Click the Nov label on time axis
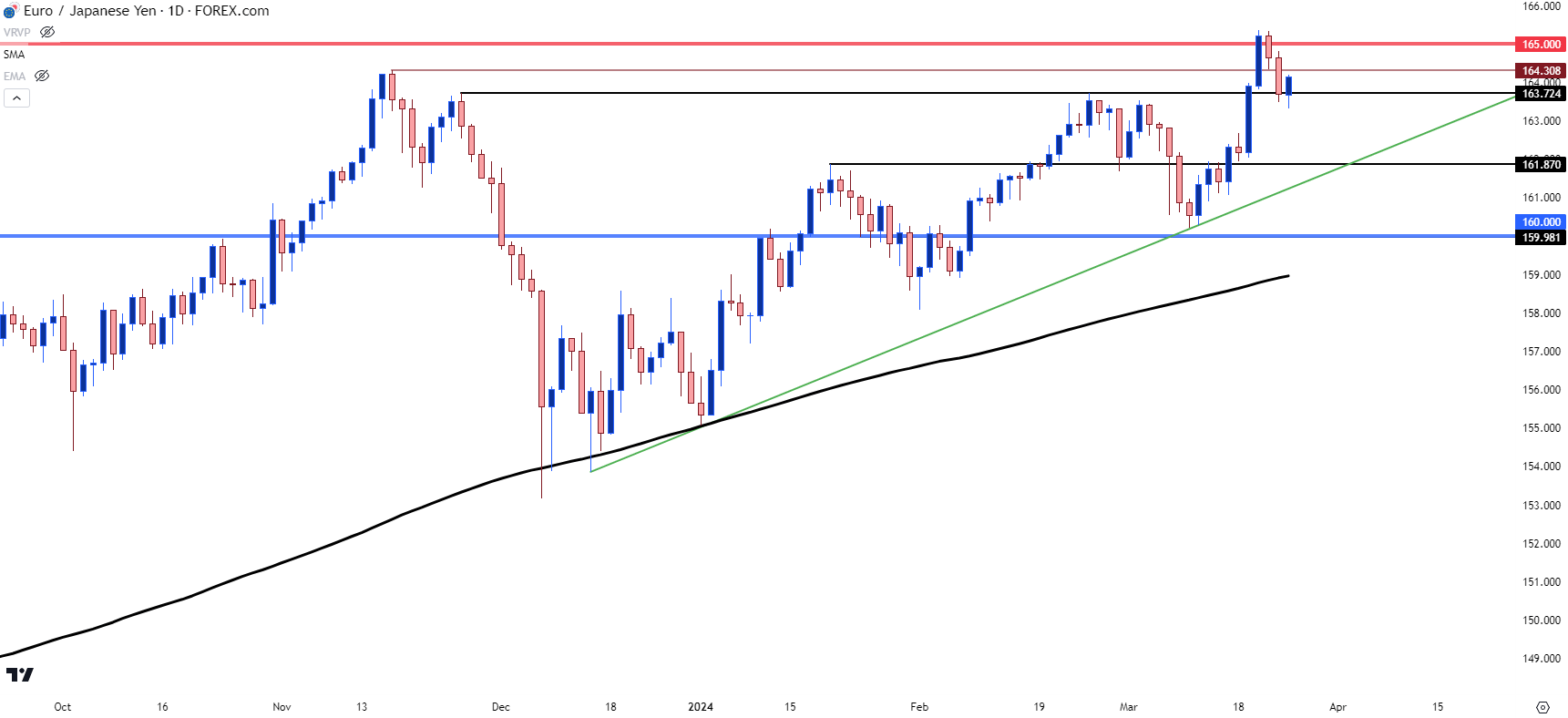Screen dimensions: 1568x718 (282, 707)
